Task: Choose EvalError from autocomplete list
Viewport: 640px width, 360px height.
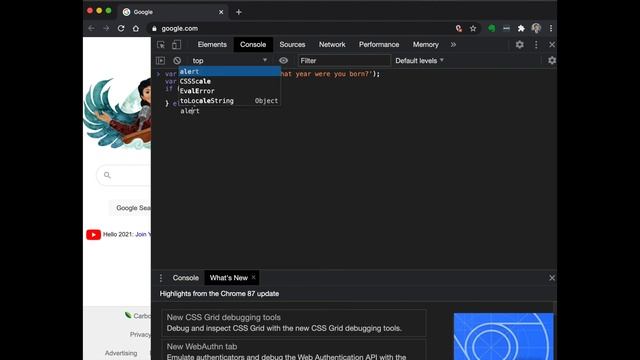Action: [229, 91]
